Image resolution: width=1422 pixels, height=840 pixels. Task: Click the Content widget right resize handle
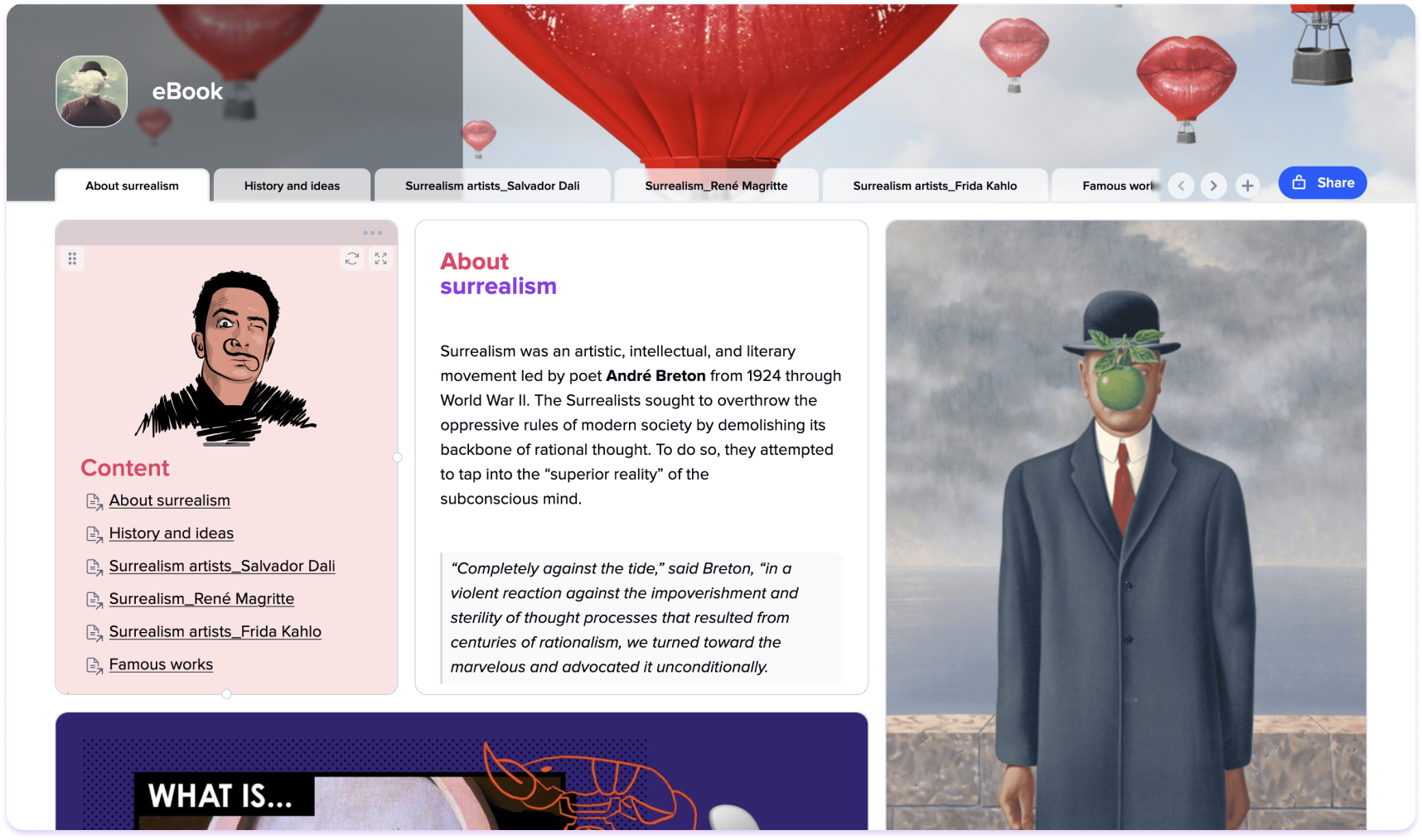point(398,457)
